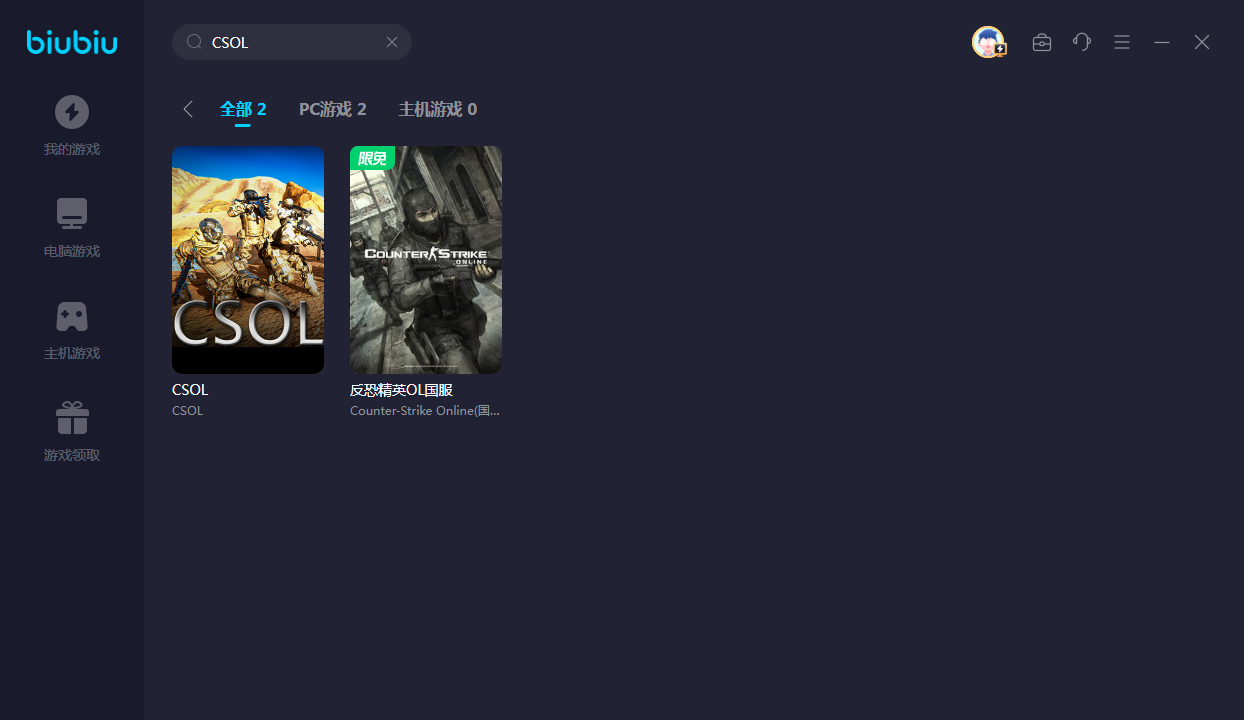Go back using the left chevron
The image size is (1244, 720).
click(188, 109)
